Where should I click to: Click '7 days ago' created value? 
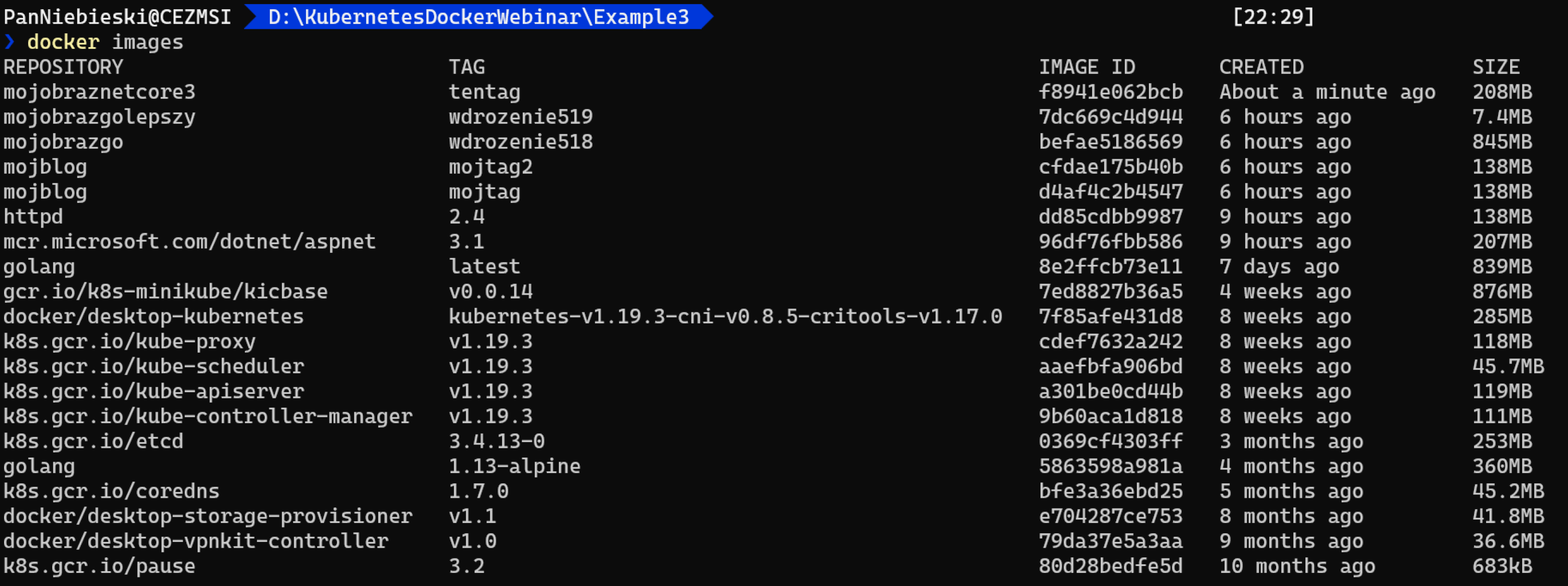pyautogui.click(x=1280, y=266)
